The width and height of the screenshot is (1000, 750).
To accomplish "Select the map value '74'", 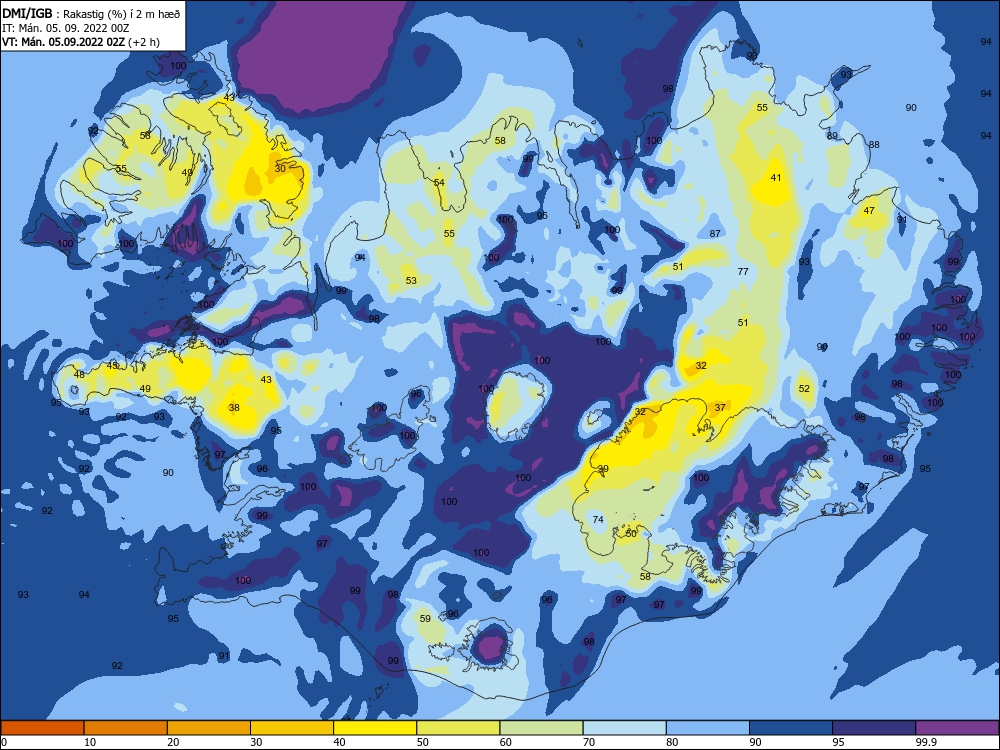I will point(598,519).
